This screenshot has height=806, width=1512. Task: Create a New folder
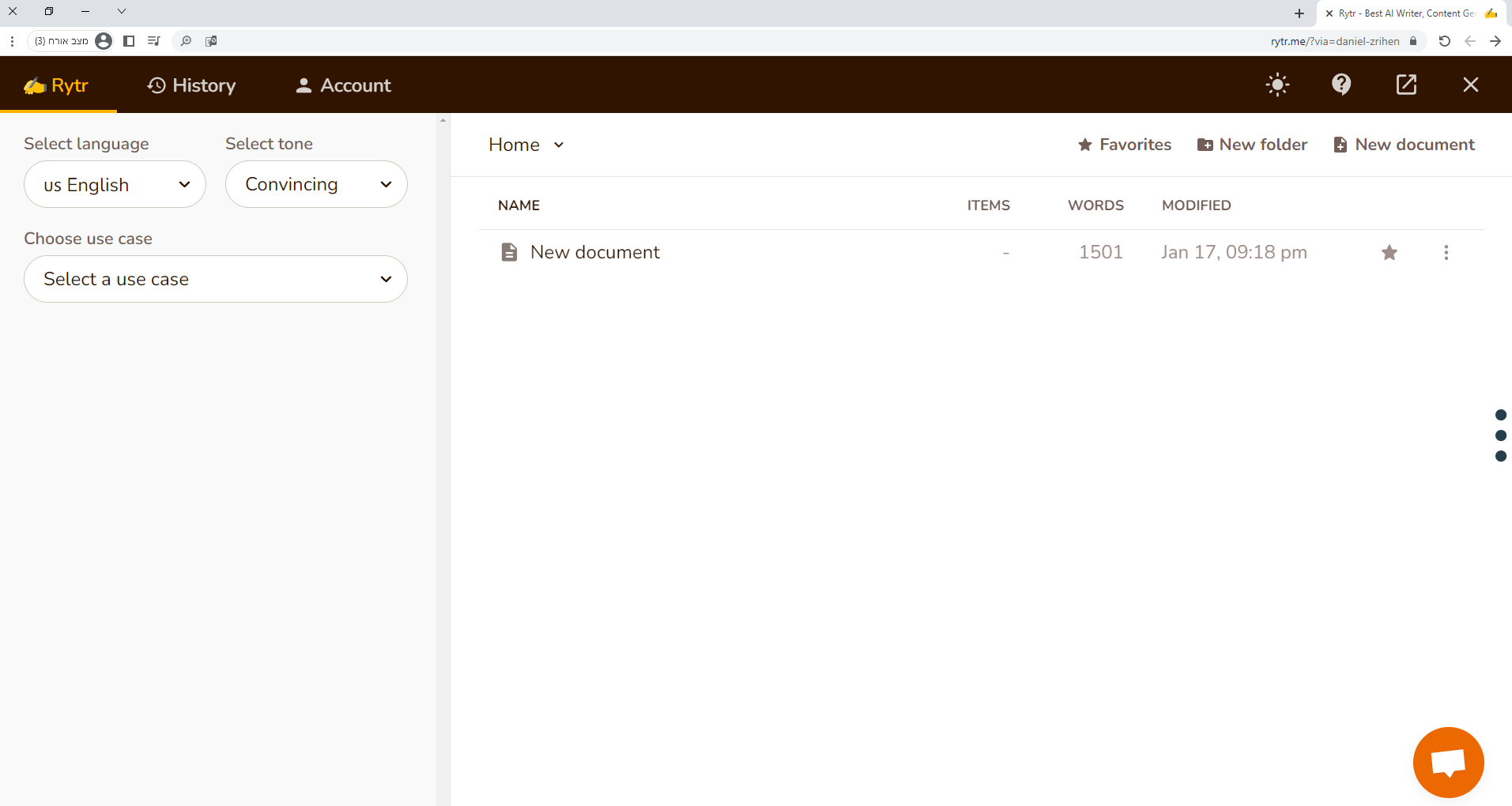(1252, 145)
